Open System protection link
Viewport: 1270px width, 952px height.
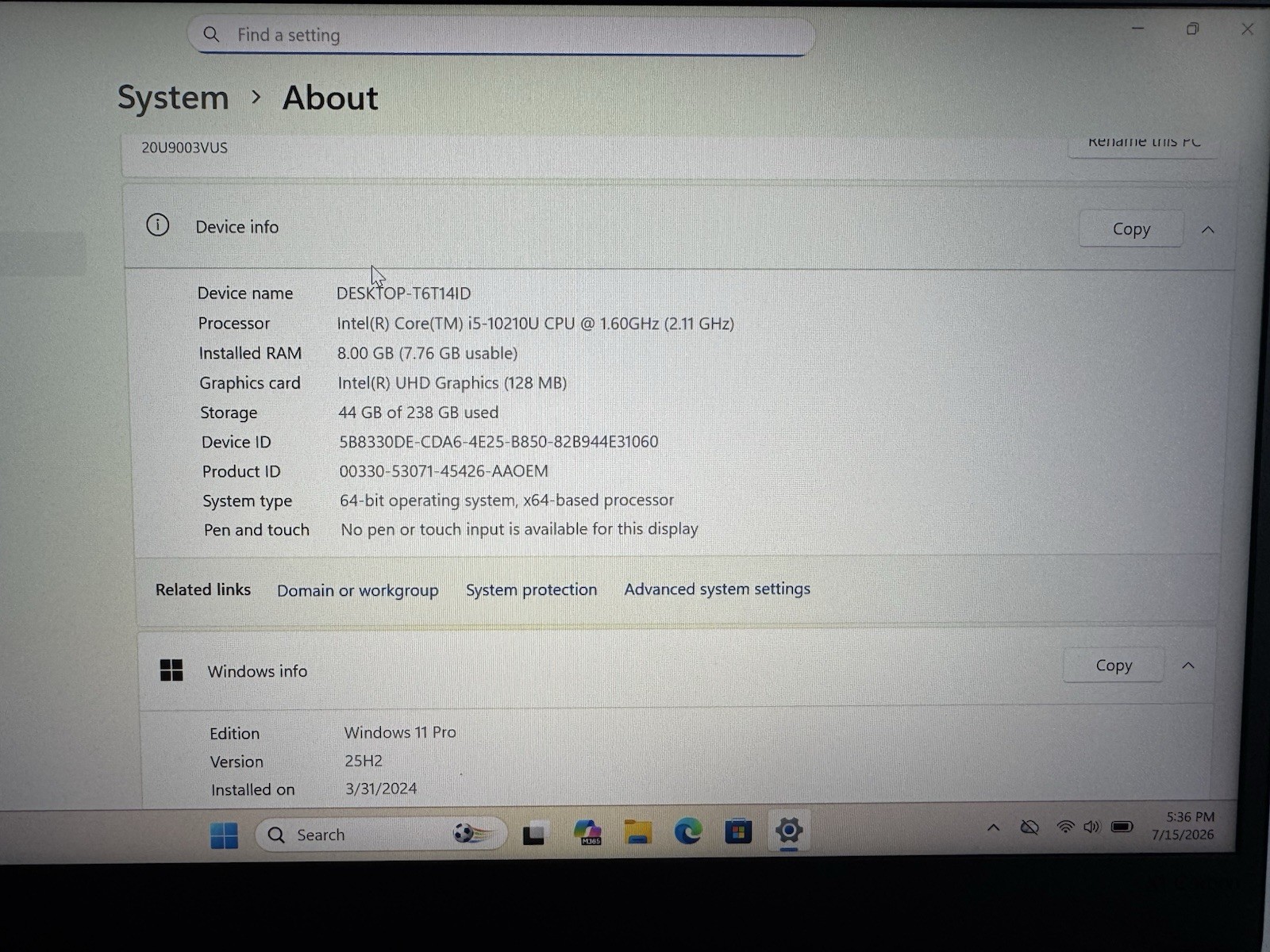pyautogui.click(x=531, y=589)
